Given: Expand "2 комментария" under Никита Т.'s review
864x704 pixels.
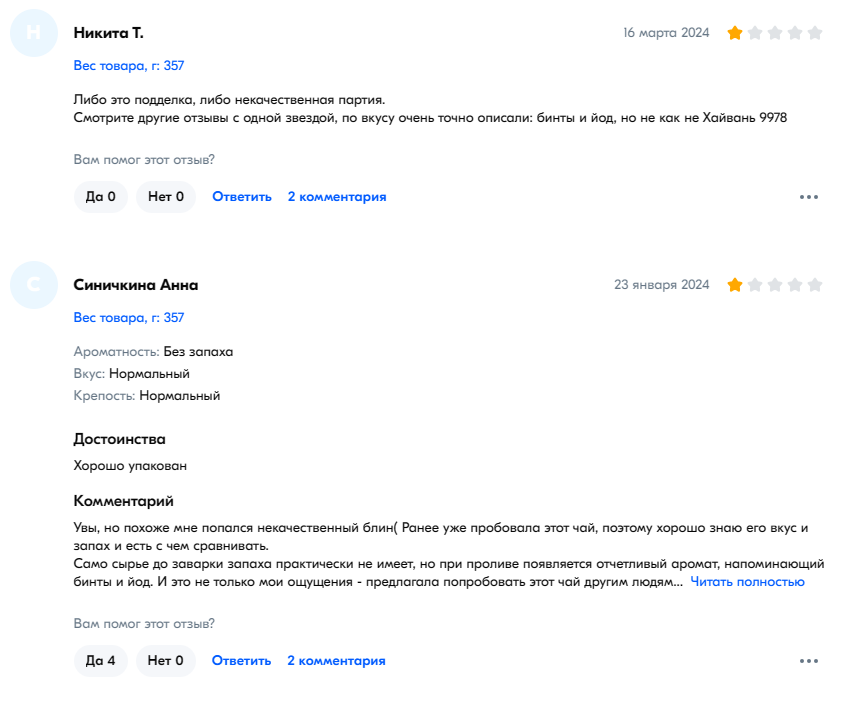Looking at the screenshot, I should coord(337,197).
